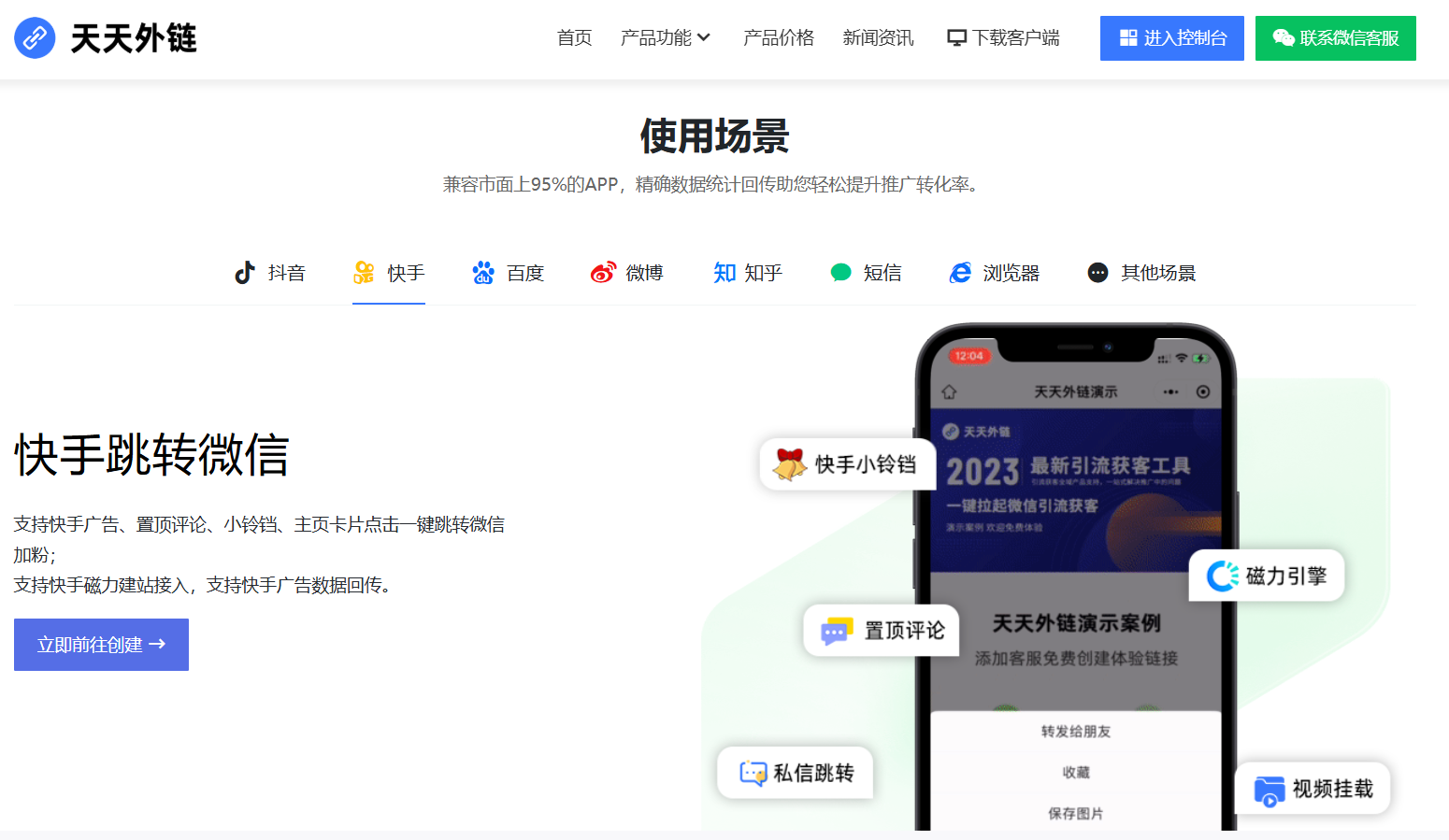Go to 产品价格 page
Viewport: 1449px width, 840px height.
(x=778, y=38)
